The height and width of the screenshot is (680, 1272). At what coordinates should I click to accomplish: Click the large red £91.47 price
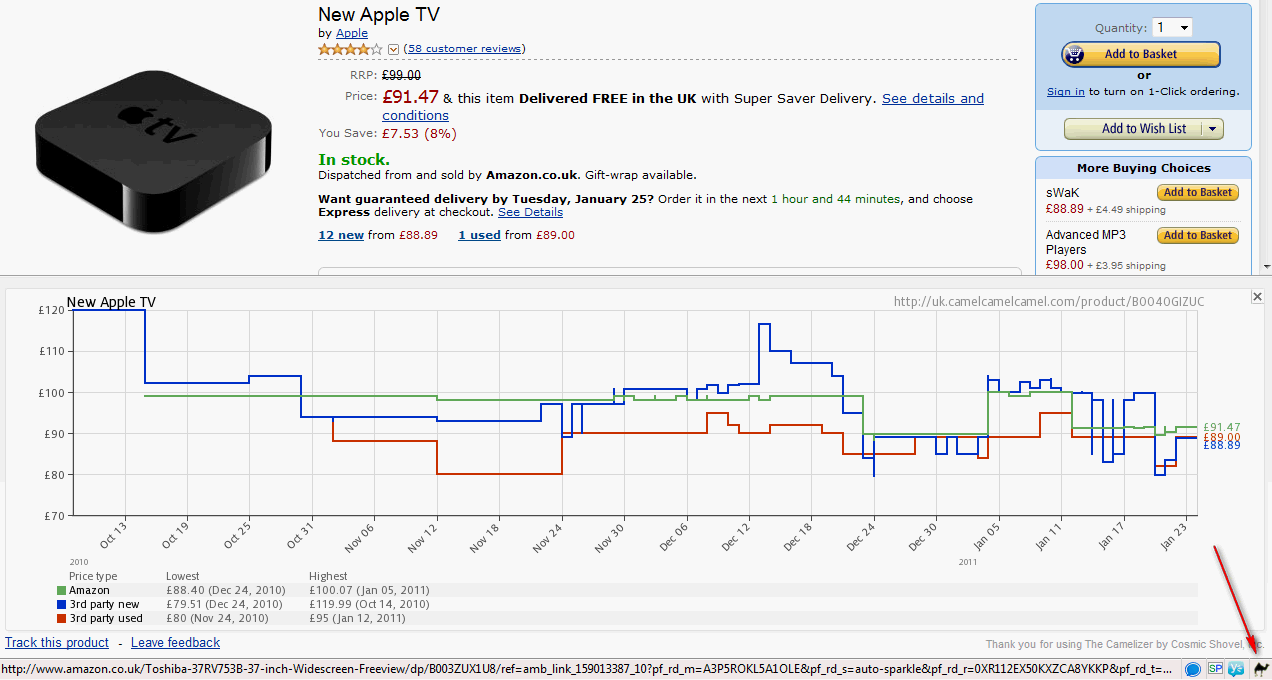click(x=410, y=97)
